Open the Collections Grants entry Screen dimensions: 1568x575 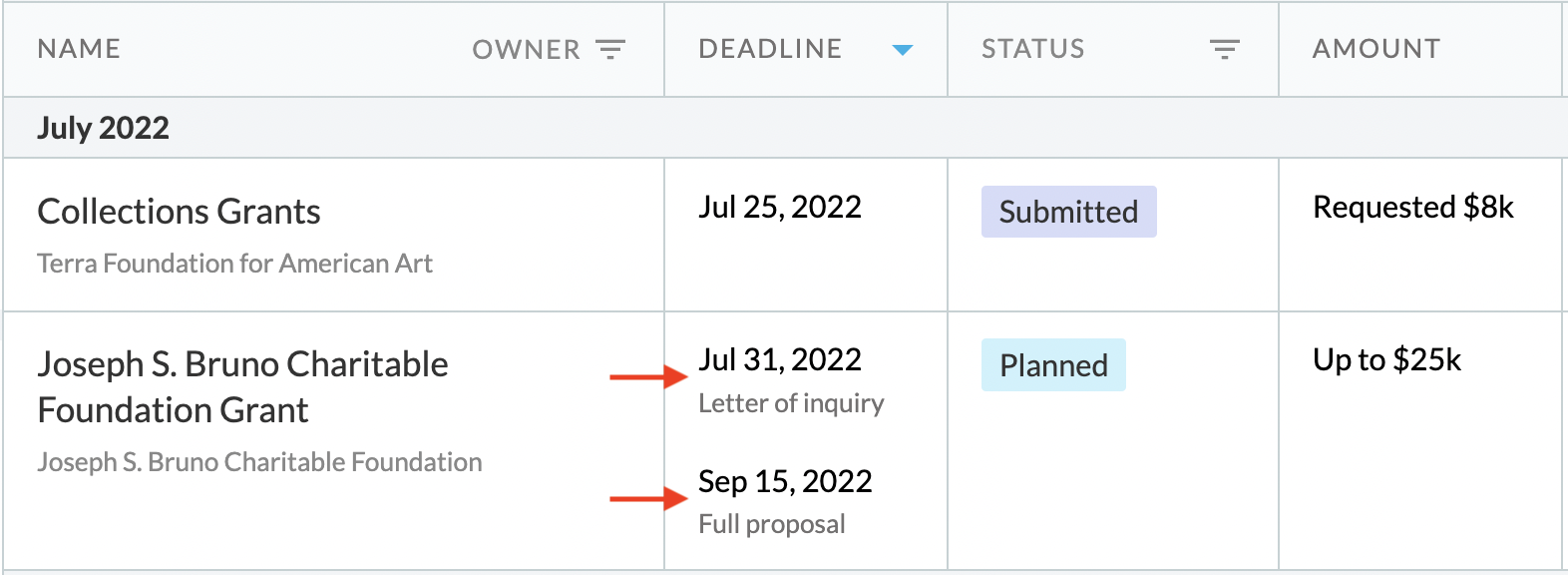(x=179, y=212)
